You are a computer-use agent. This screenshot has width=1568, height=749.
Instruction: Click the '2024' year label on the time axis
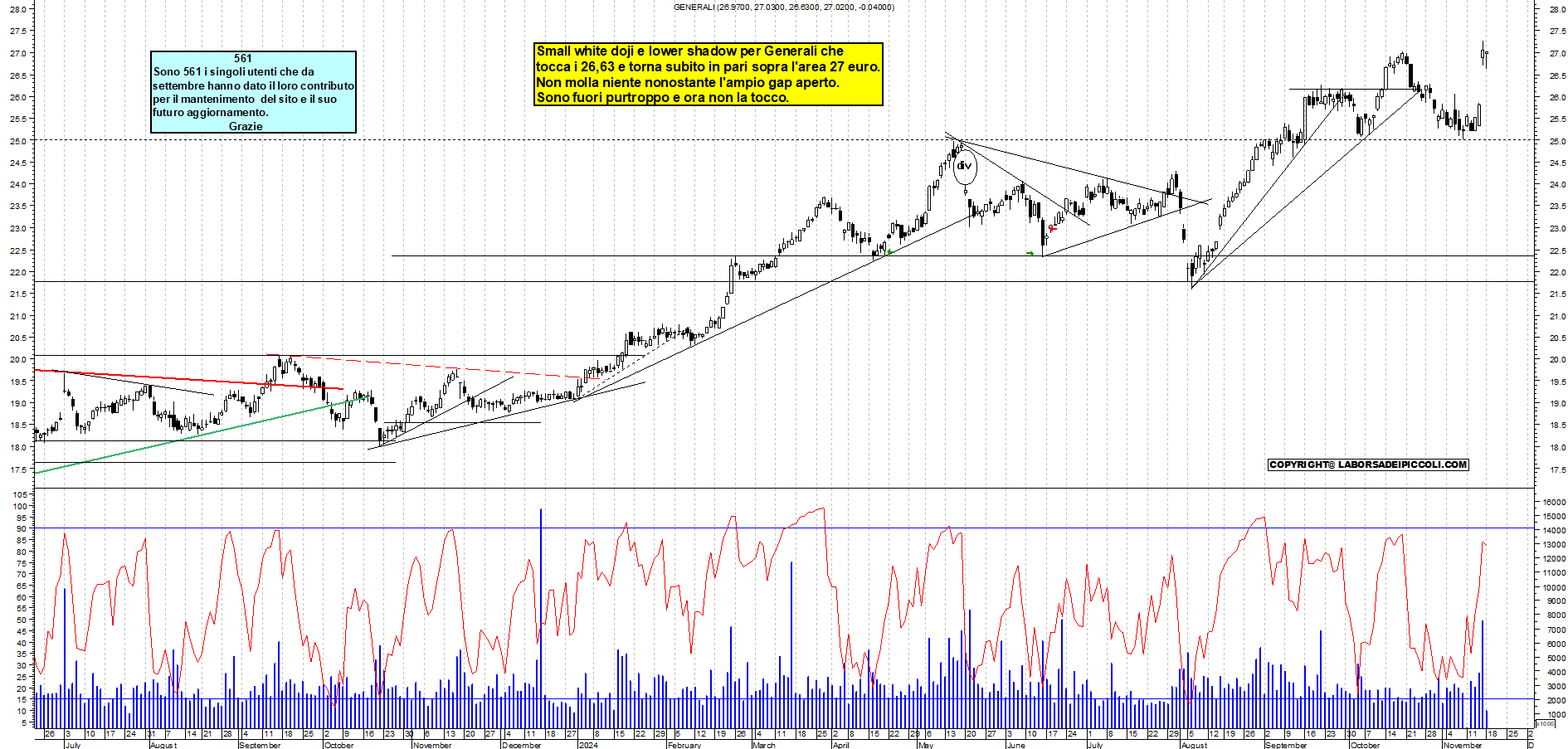click(588, 745)
